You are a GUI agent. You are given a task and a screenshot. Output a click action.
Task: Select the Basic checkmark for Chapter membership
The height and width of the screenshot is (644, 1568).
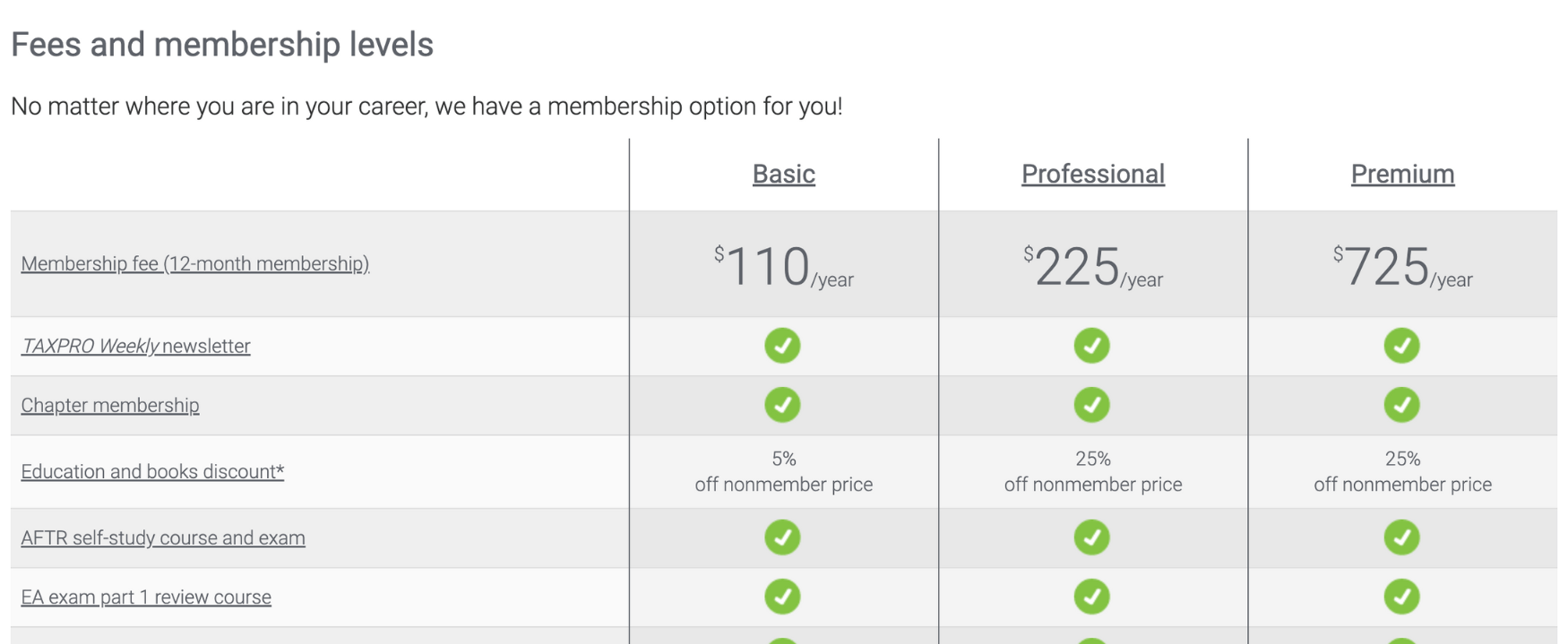[x=782, y=404]
